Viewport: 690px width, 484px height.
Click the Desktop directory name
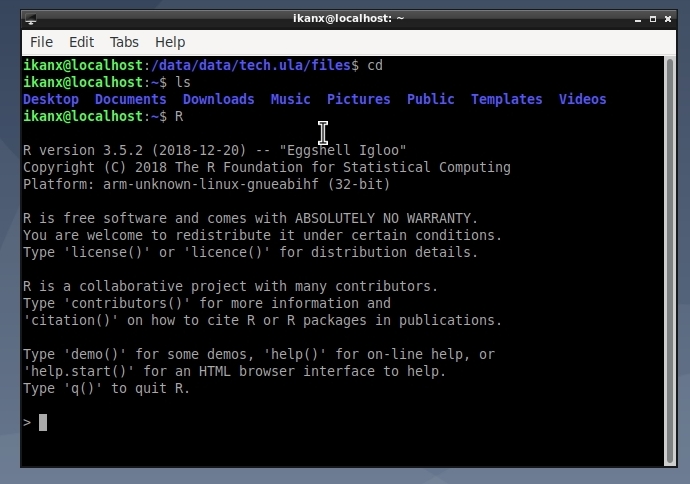tap(51, 99)
